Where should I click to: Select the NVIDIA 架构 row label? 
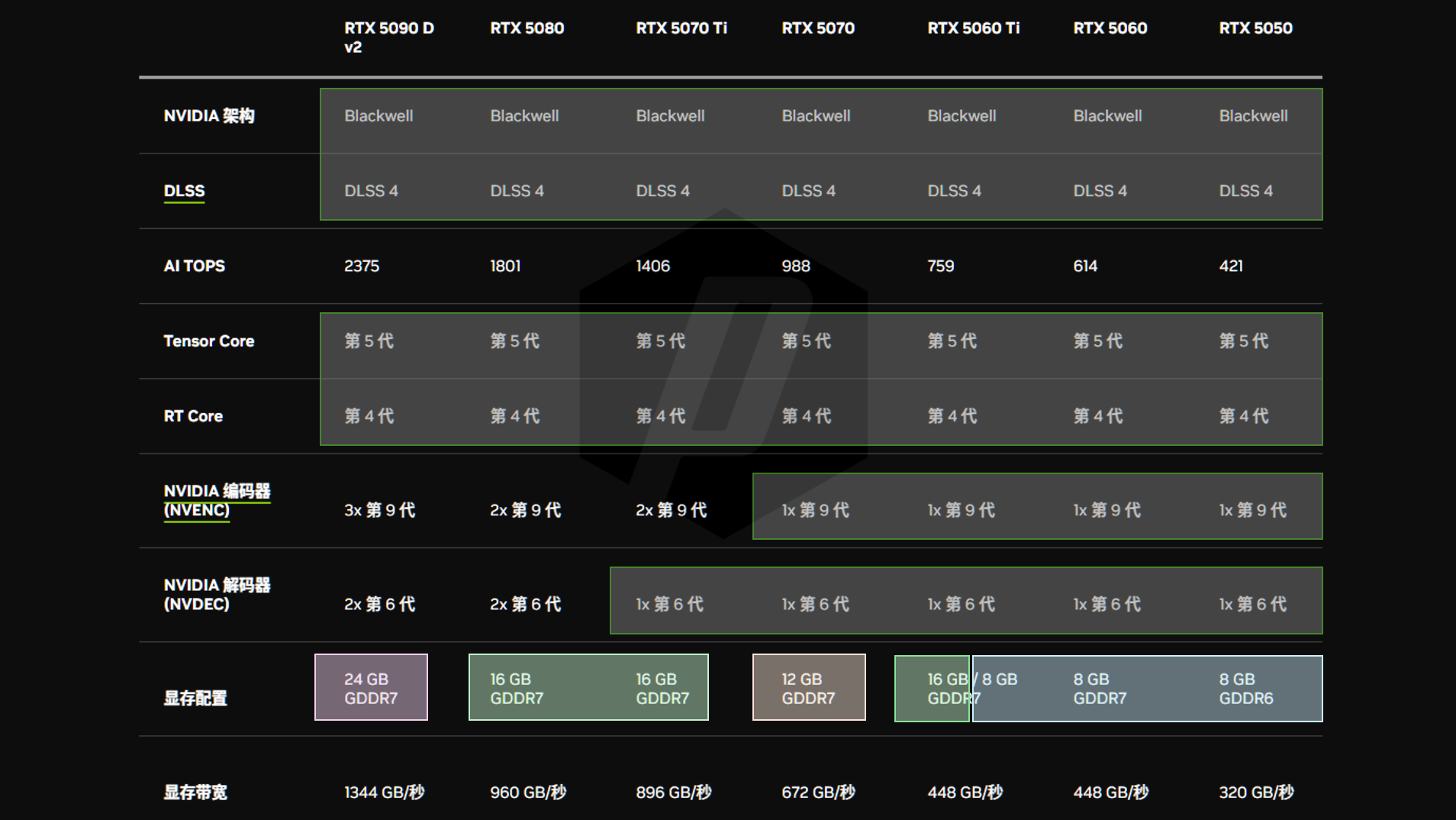[208, 116]
